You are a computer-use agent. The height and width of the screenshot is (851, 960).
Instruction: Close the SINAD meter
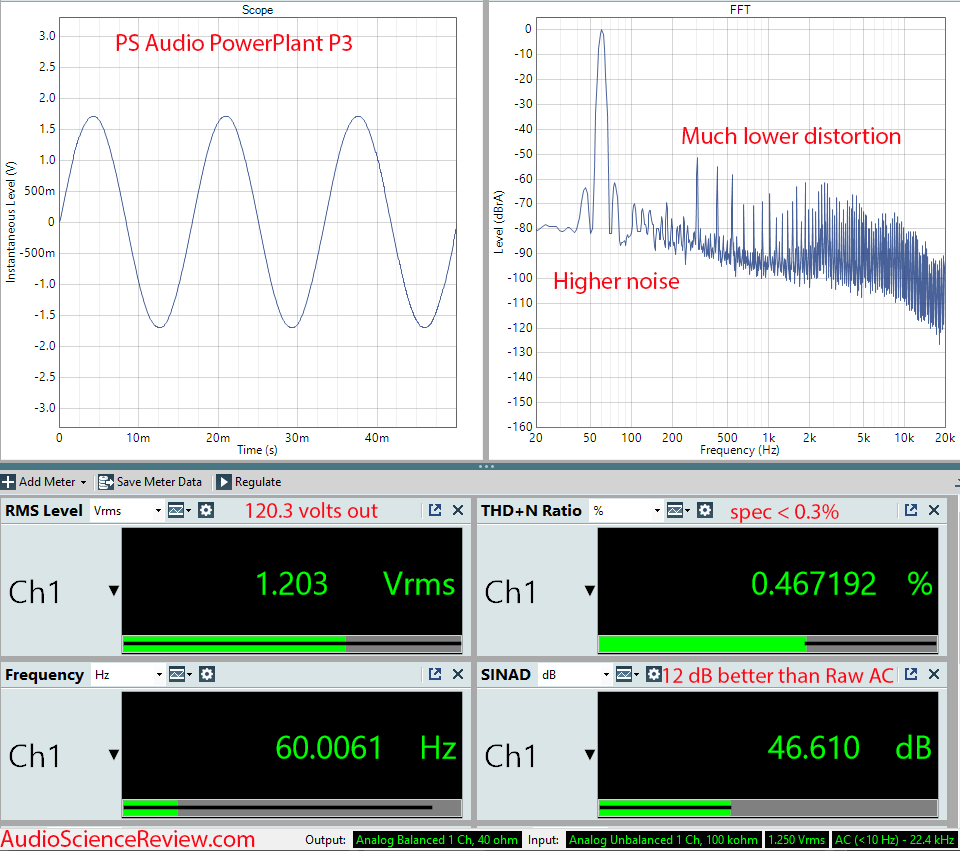pyautogui.click(x=934, y=674)
